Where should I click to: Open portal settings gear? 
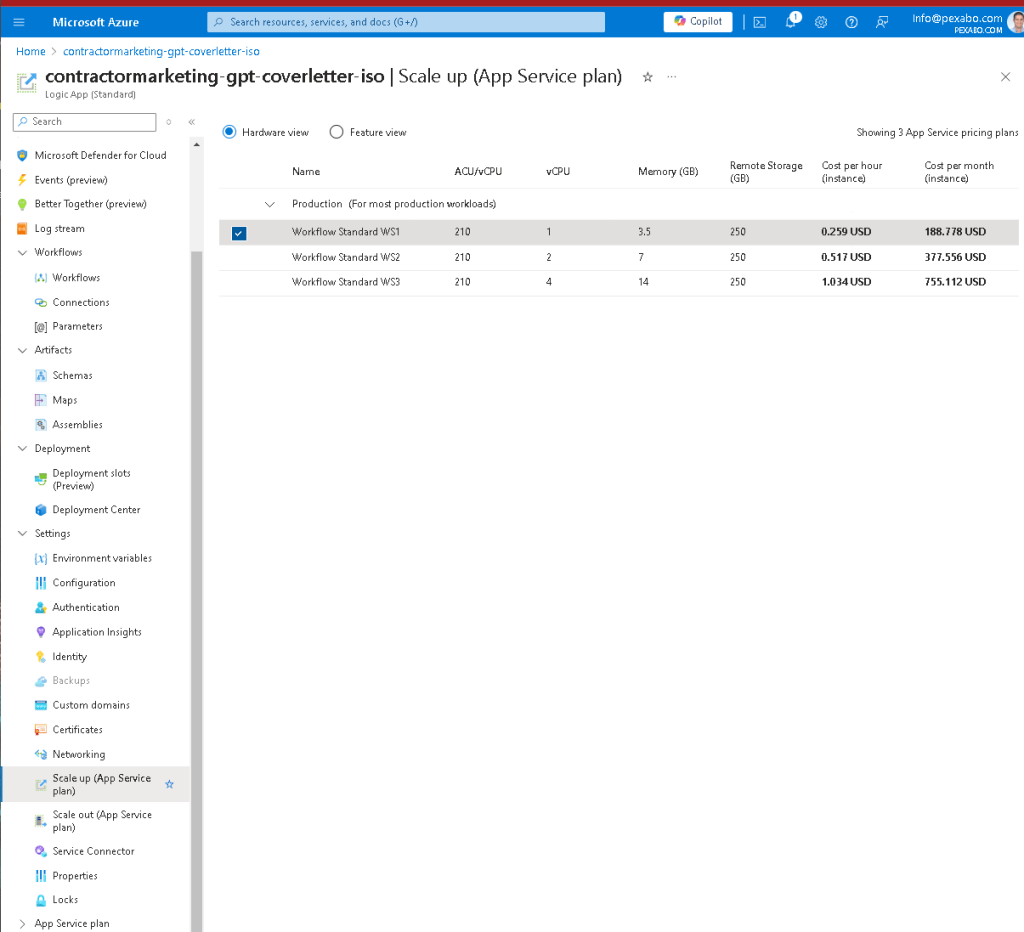821,22
